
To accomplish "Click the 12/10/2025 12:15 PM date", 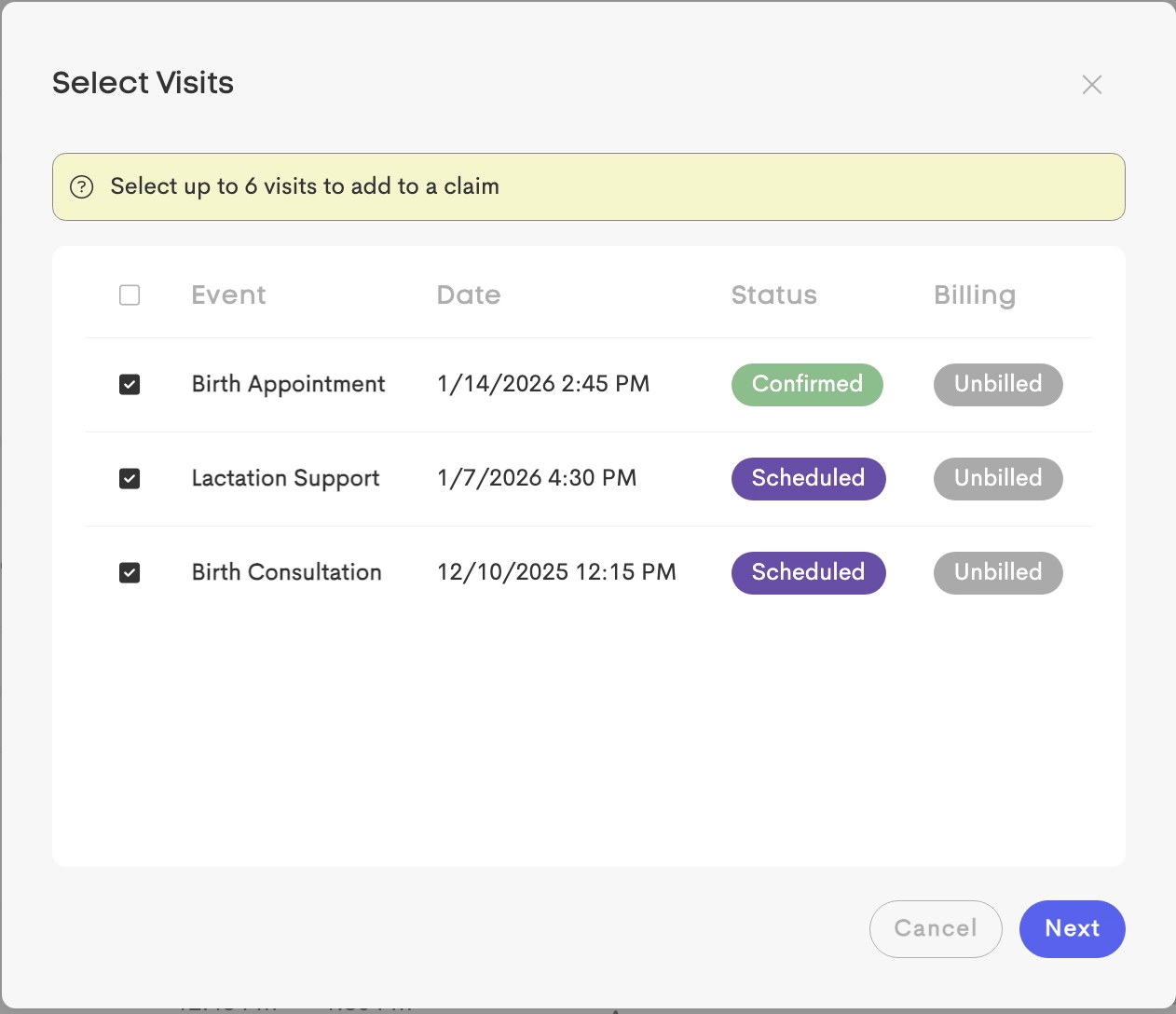I will (x=556, y=572).
